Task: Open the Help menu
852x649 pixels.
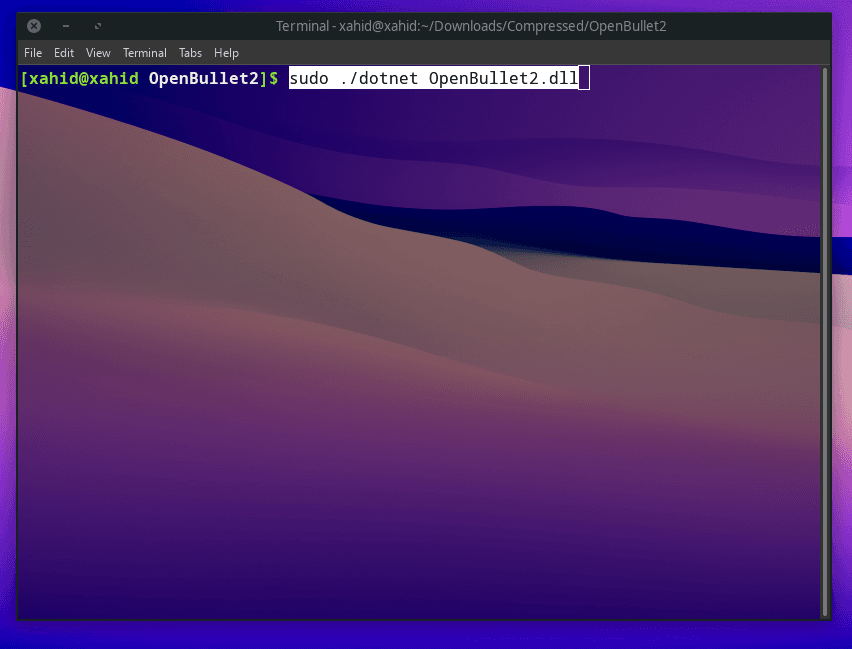Action: (x=226, y=52)
